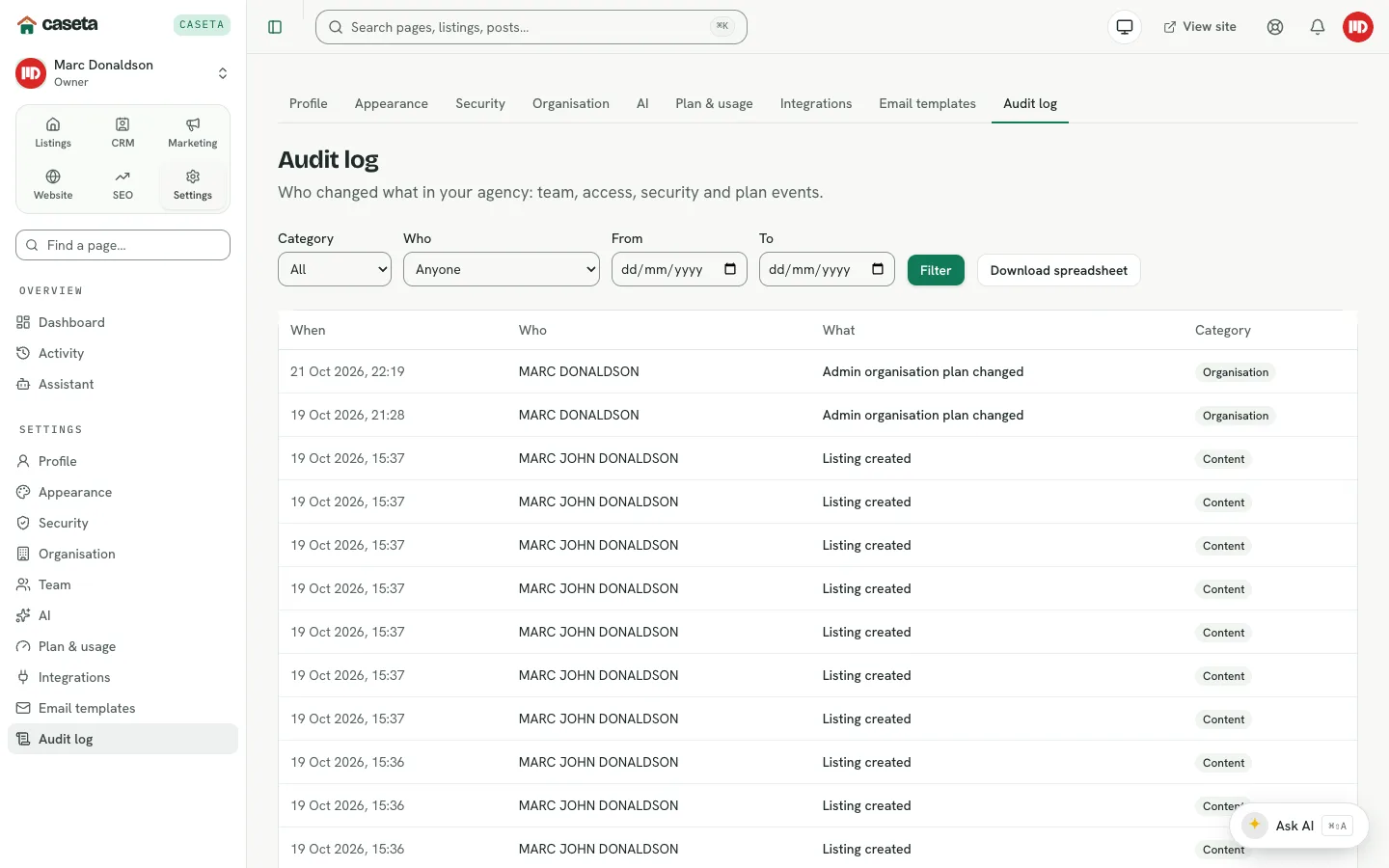Open the user avatar in top bar

(1358, 27)
